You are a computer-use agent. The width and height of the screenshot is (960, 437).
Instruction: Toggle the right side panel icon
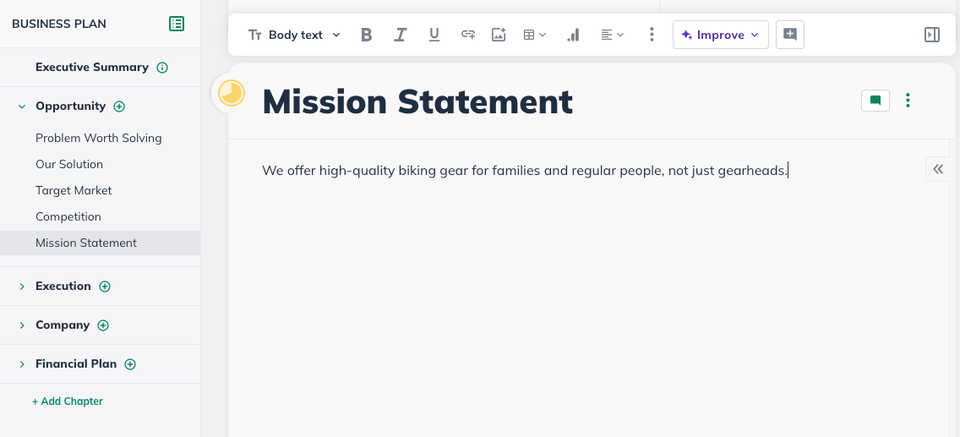pyautogui.click(x=931, y=35)
